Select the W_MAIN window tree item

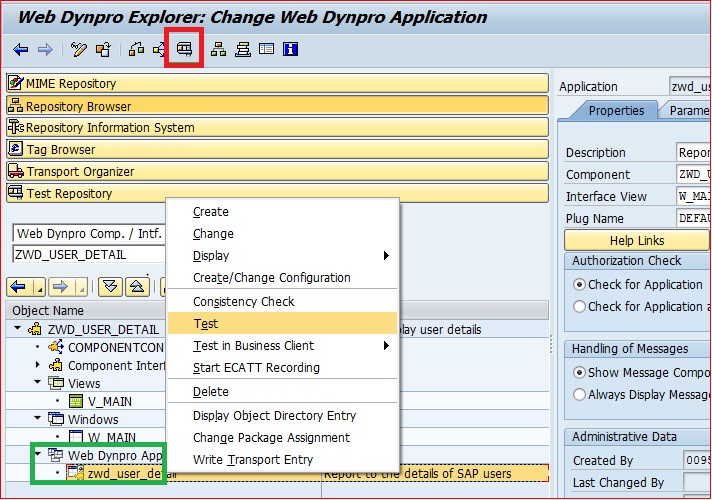click(x=111, y=437)
